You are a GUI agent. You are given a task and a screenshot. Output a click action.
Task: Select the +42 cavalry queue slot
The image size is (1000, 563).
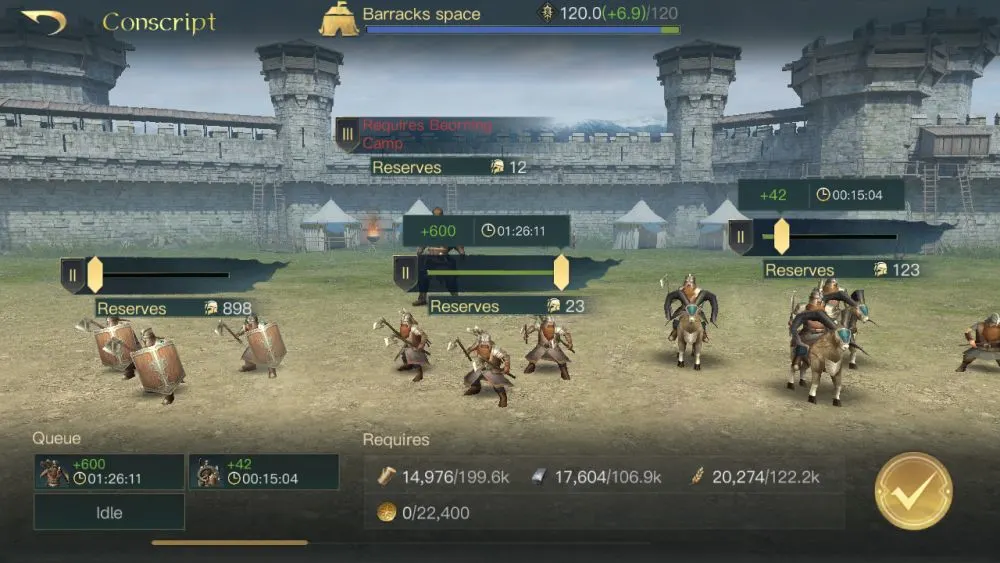pyautogui.click(x=264, y=472)
